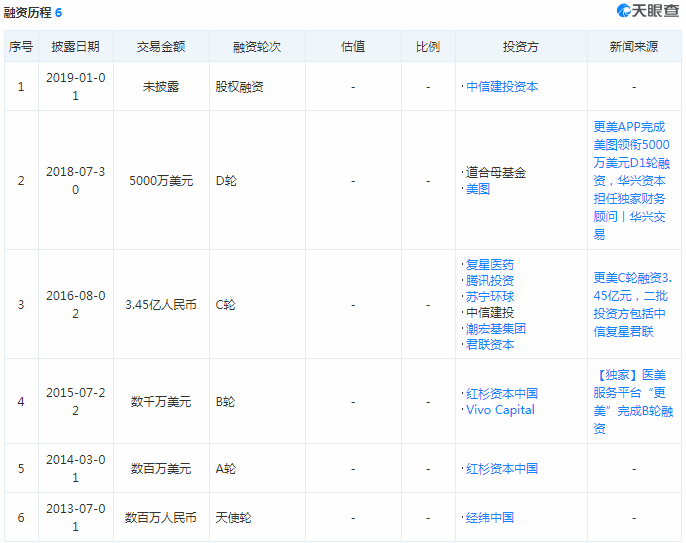Open investor link 苏宁环球
The image size is (686, 543).
click(490, 297)
